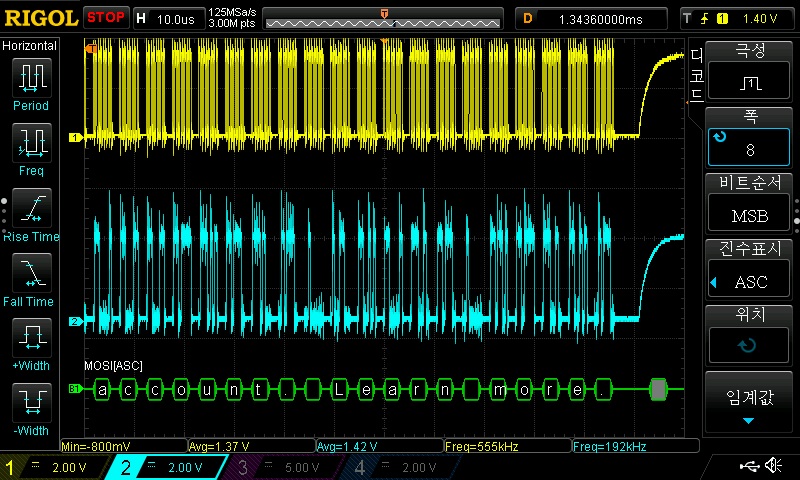This screenshot has width=800, height=480.
Task: Expand the 임계값 threshold menu
Action: (x=750, y=402)
